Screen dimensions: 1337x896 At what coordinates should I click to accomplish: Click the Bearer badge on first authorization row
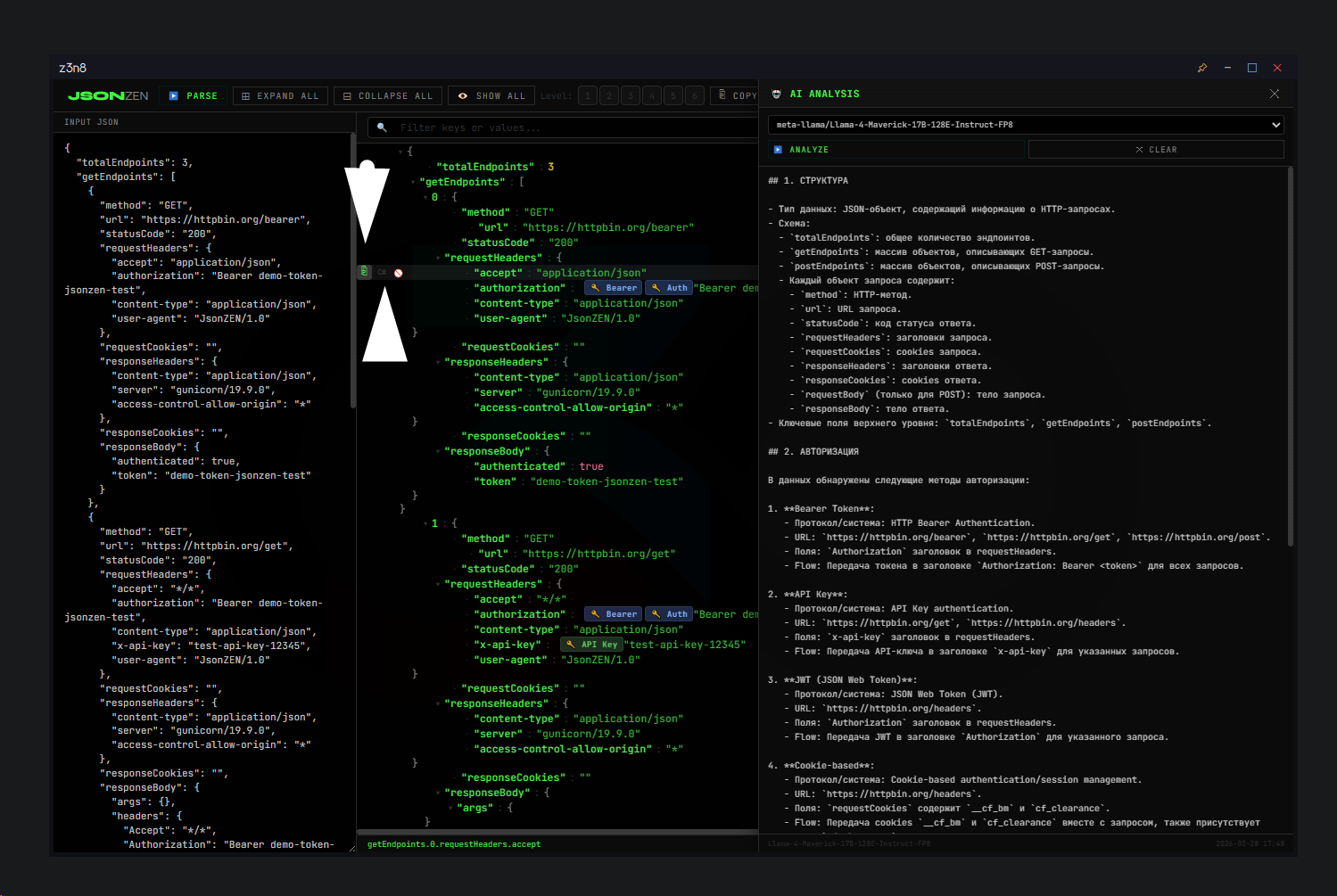[614, 288]
